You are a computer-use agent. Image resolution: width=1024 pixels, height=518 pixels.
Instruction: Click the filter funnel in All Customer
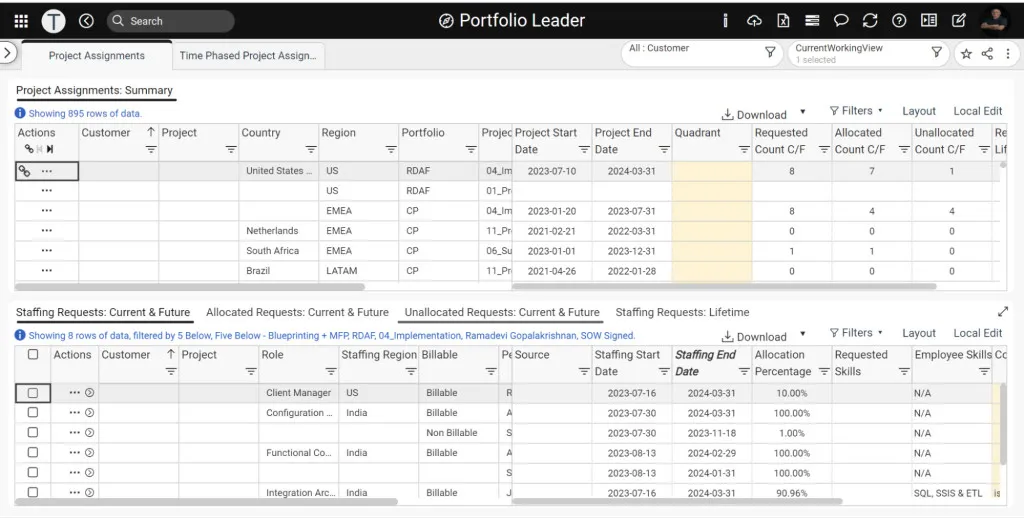[x=770, y=52]
